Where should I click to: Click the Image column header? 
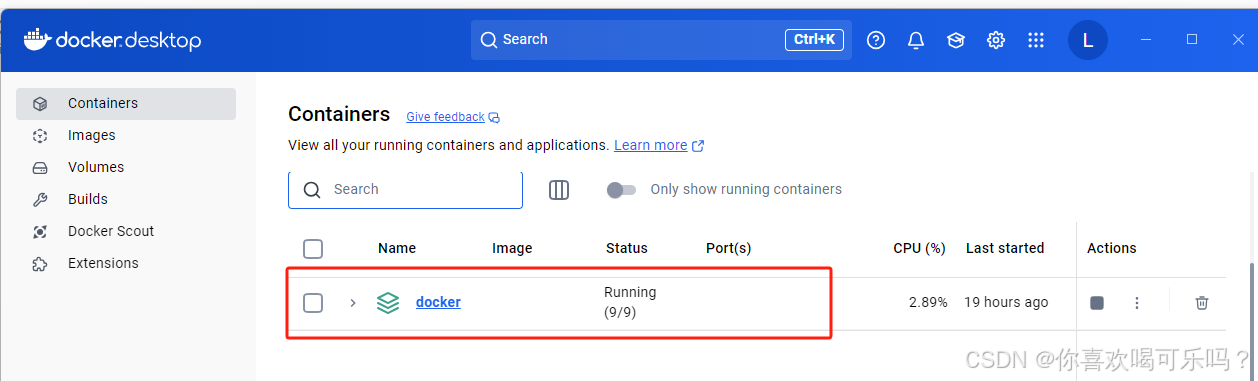point(512,248)
